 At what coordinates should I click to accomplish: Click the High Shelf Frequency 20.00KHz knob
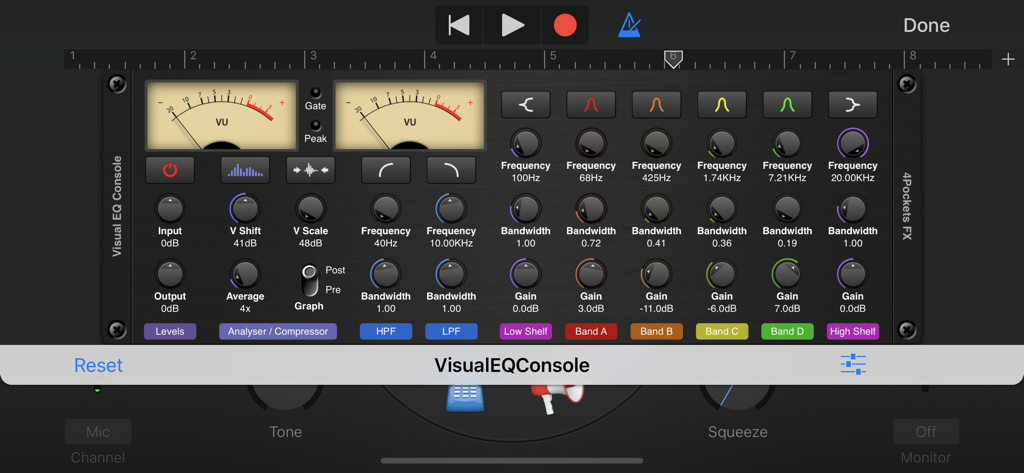(853, 144)
